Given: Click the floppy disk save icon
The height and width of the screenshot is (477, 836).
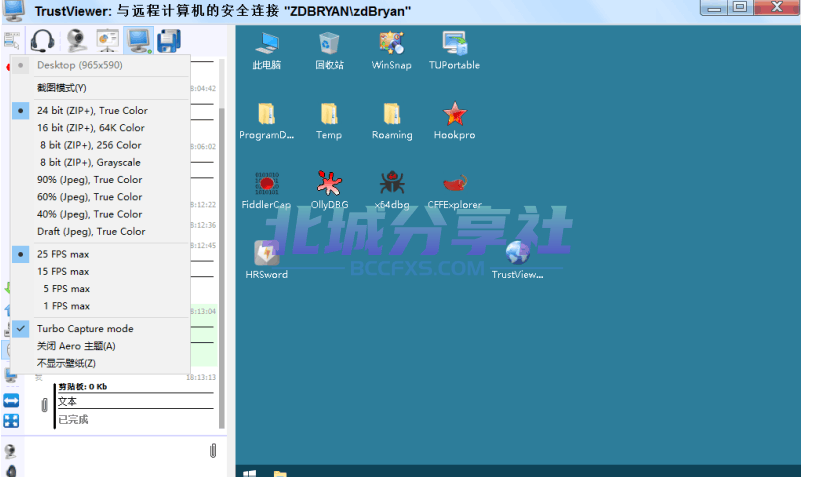Looking at the screenshot, I should coord(168,41).
